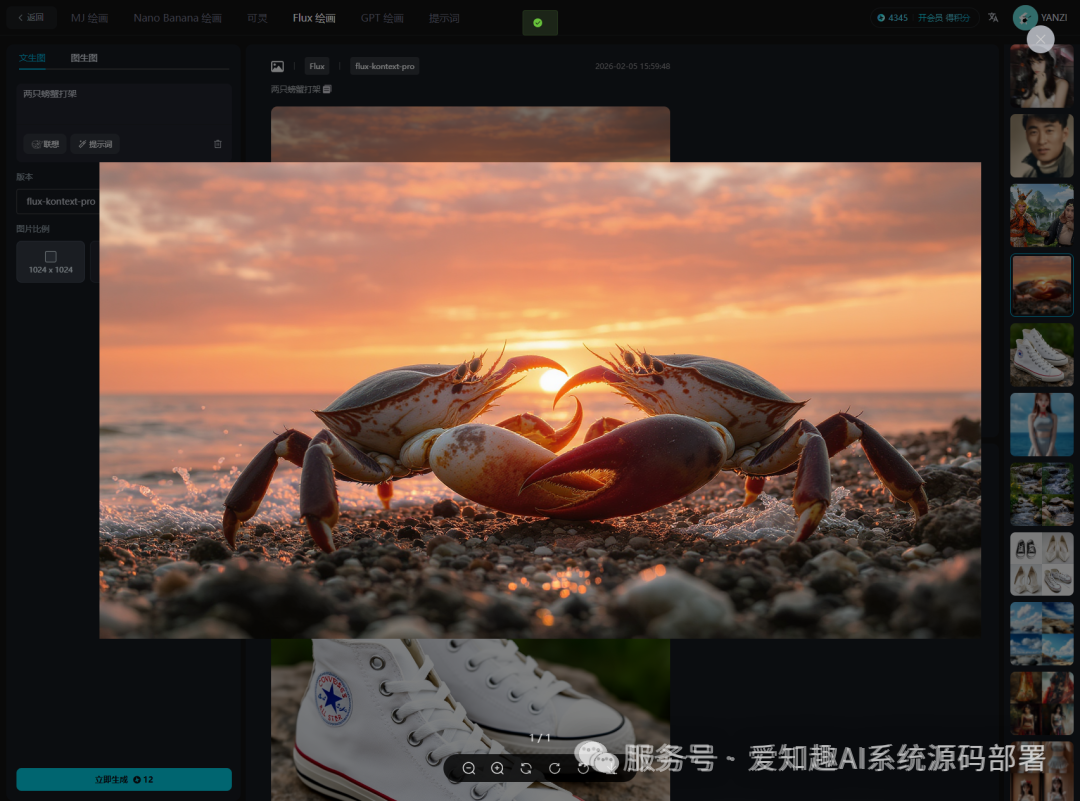The height and width of the screenshot is (801, 1080).
Task: Click the 提示词 button under the prompt box
Action: coord(95,144)
